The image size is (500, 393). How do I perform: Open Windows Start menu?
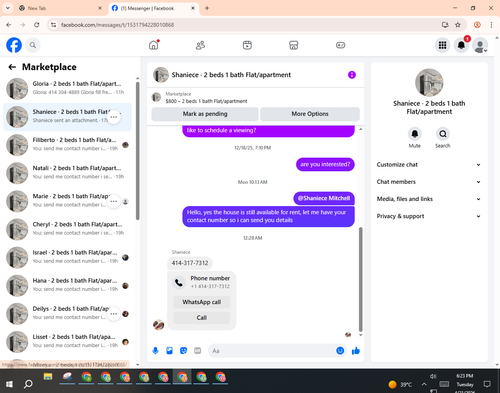tap(9, 384)
